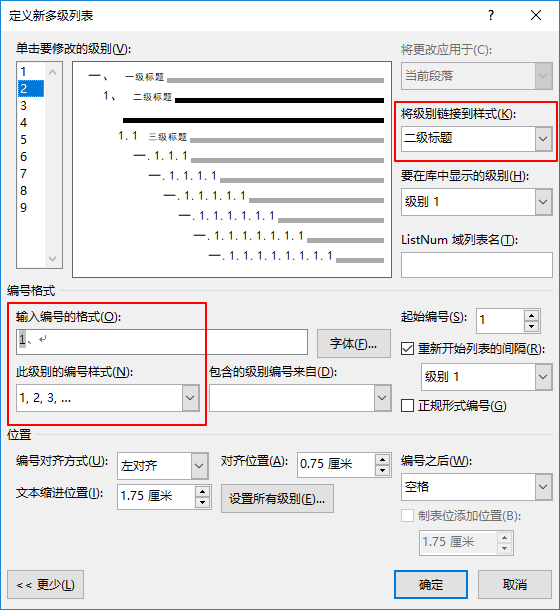
Task: Click the 设置所有级别 button
Action: tap(277, 498)
